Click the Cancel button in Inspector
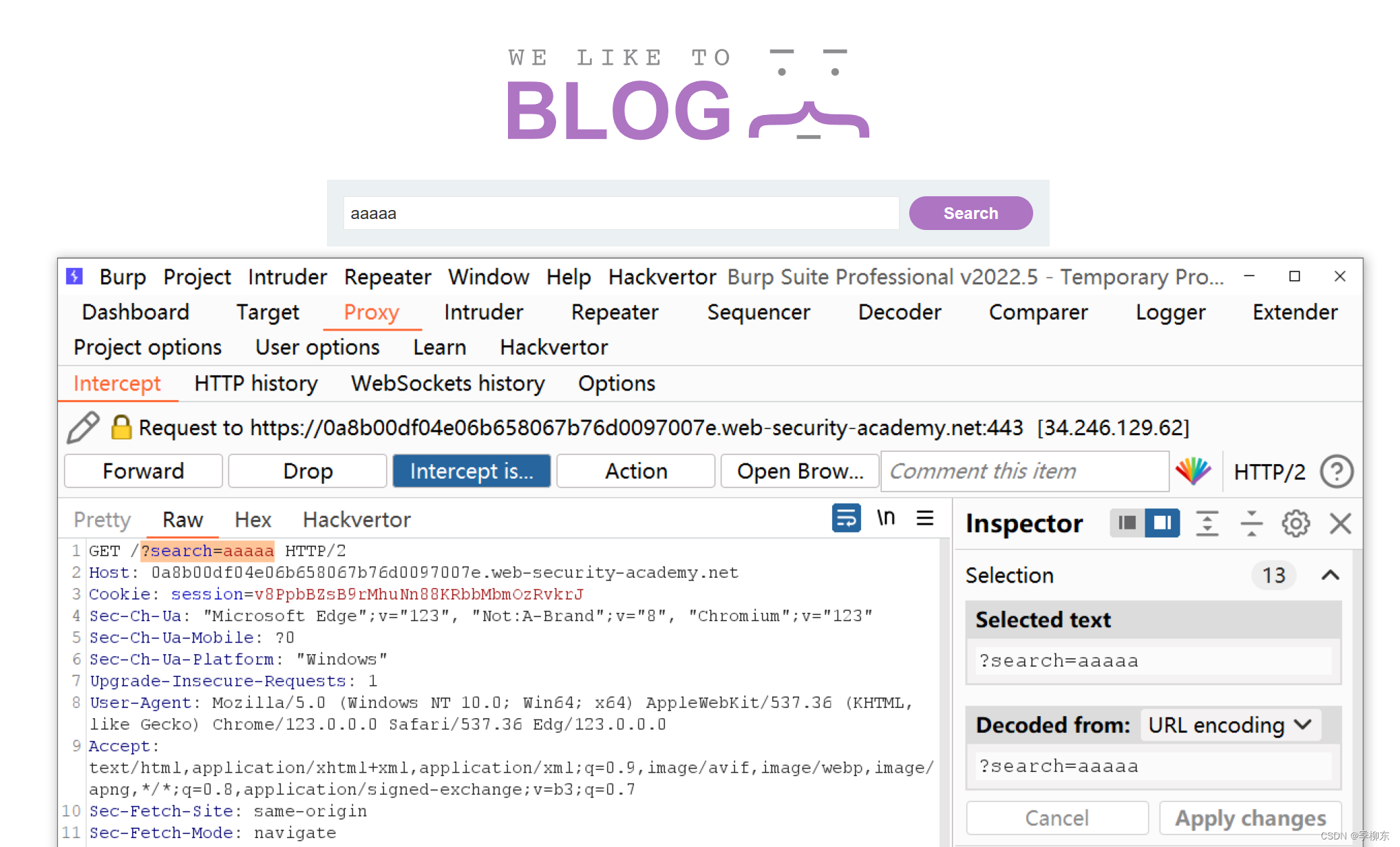The height and width of the screenshot is (847, 1400). coord(1057,817)
